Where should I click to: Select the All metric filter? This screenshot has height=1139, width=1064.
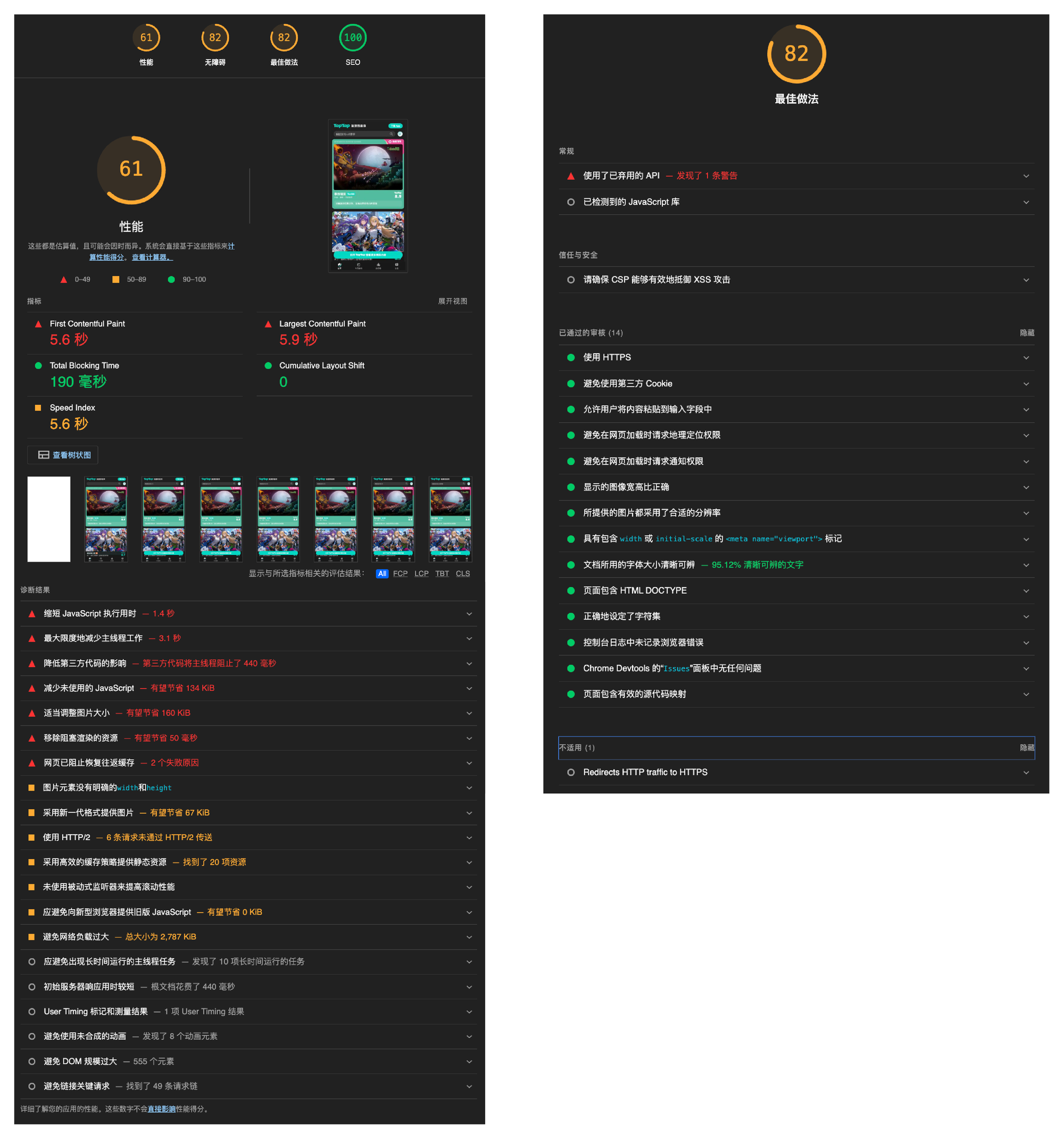click(x=382, y=573)
